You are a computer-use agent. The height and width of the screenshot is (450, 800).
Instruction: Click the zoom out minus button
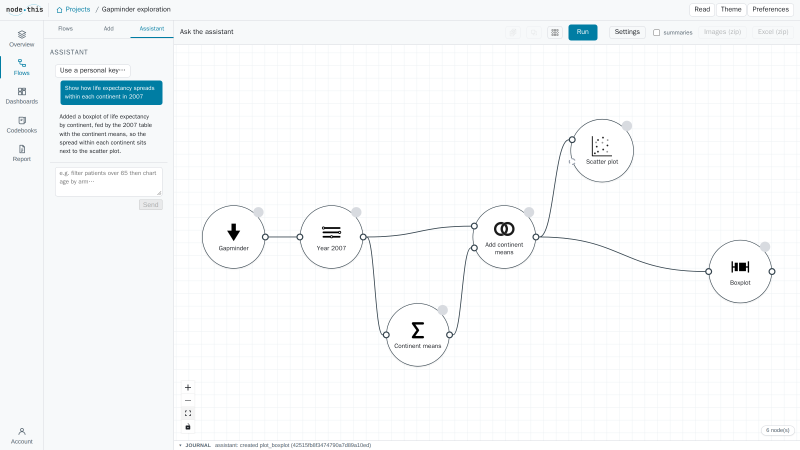click(x=188, y=401)
